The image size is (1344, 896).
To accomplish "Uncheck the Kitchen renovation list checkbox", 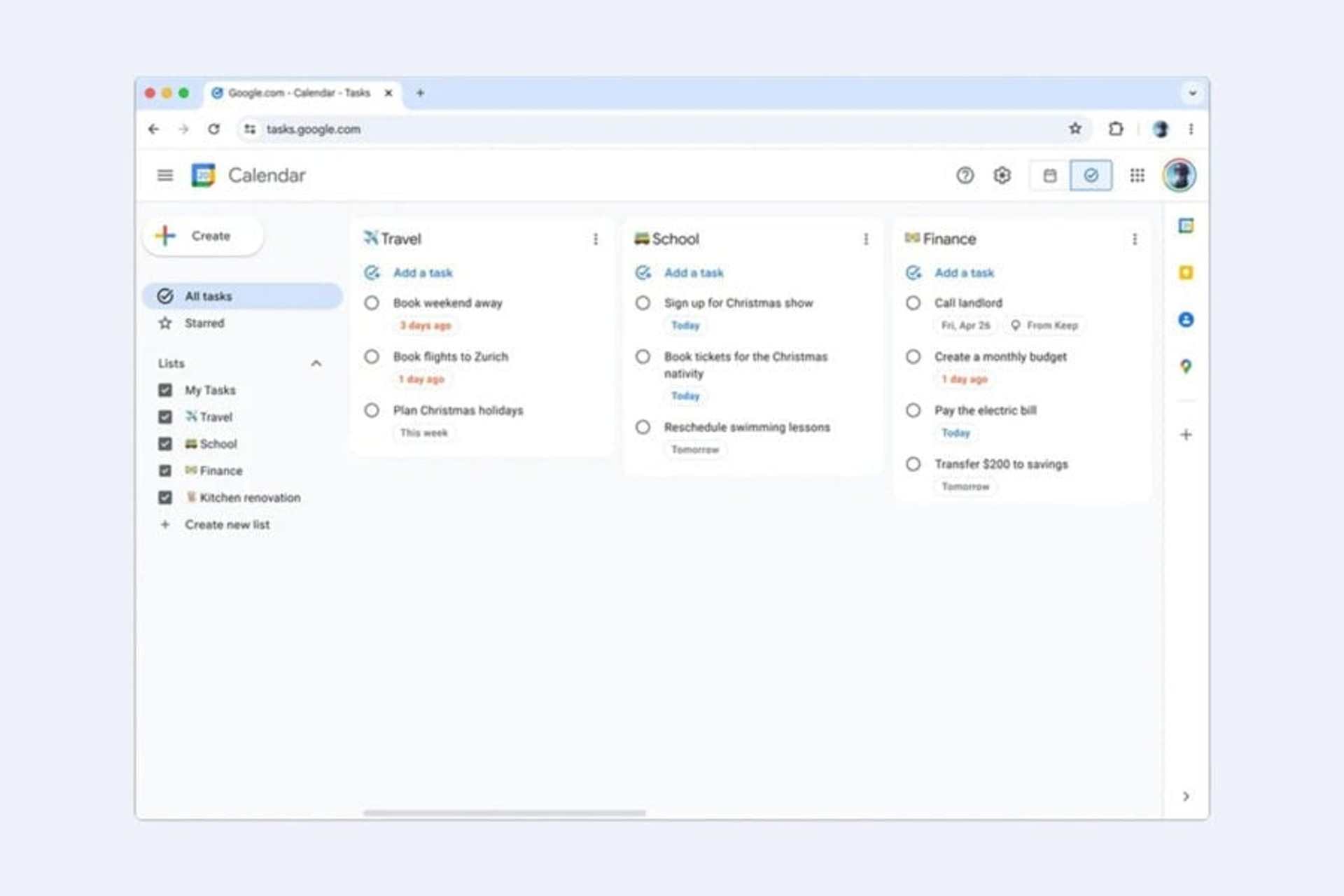I will [x=165, y=498].
